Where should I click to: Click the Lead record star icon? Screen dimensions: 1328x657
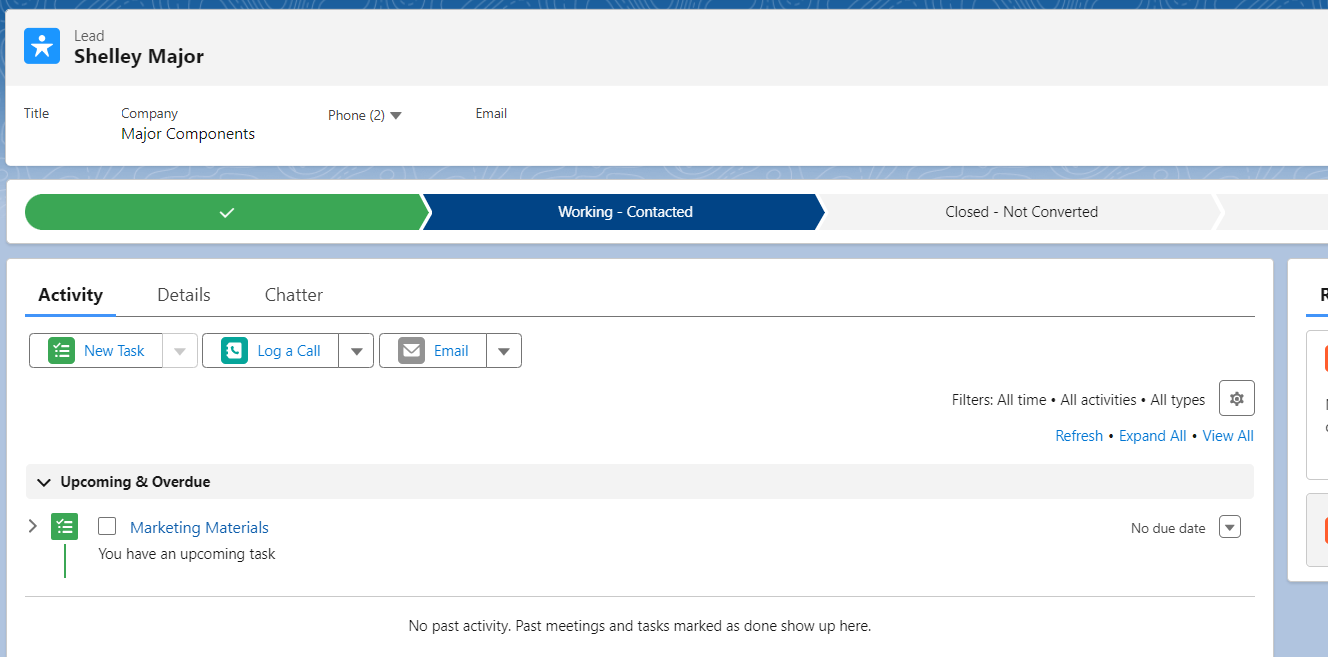pos(42,46)
